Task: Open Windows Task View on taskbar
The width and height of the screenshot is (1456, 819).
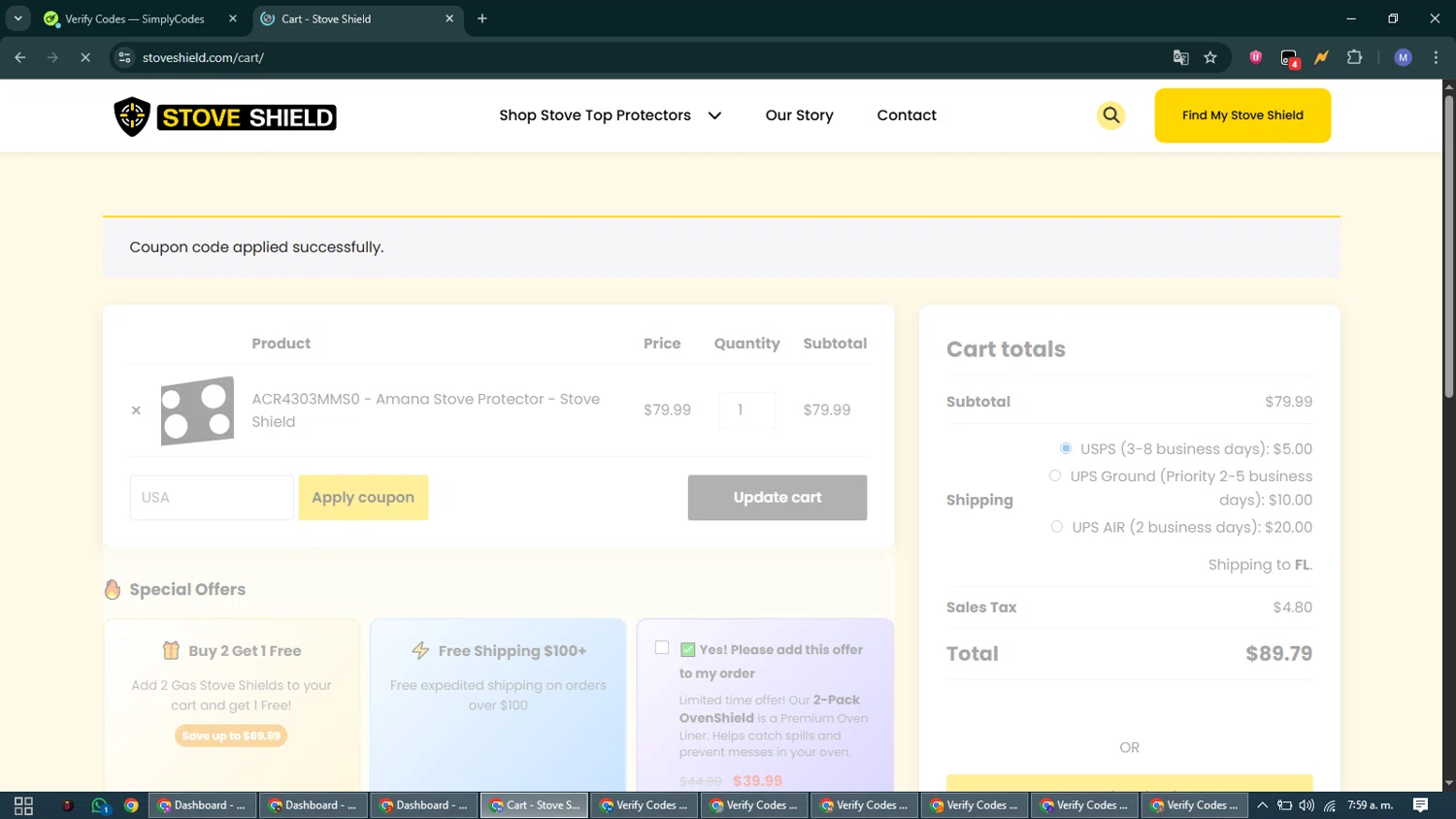Action: (x=23, y=805)
